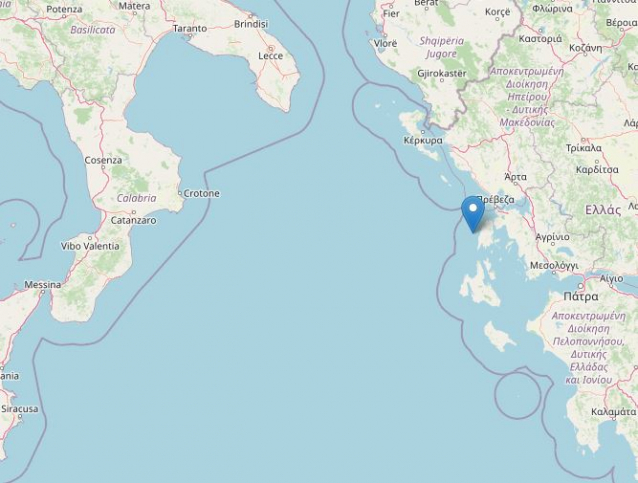Image resolution: width=638 pixels, height=483 pixels.
Task: Click the blue location pin marker
Action: point(473,214)
